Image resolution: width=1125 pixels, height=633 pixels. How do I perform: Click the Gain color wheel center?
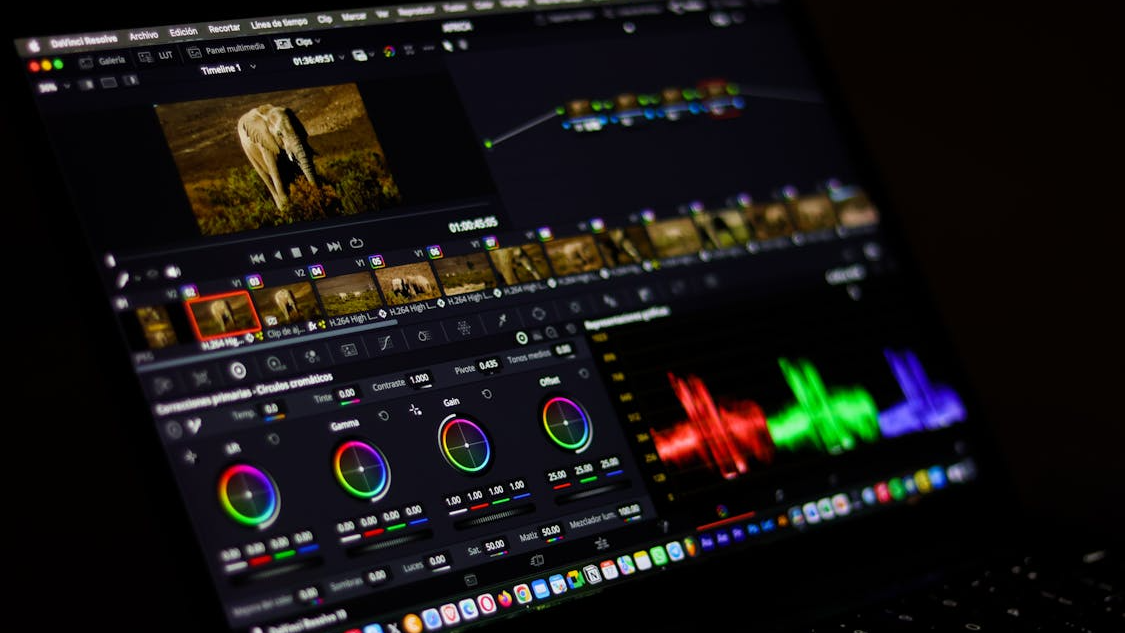point(465,445)
